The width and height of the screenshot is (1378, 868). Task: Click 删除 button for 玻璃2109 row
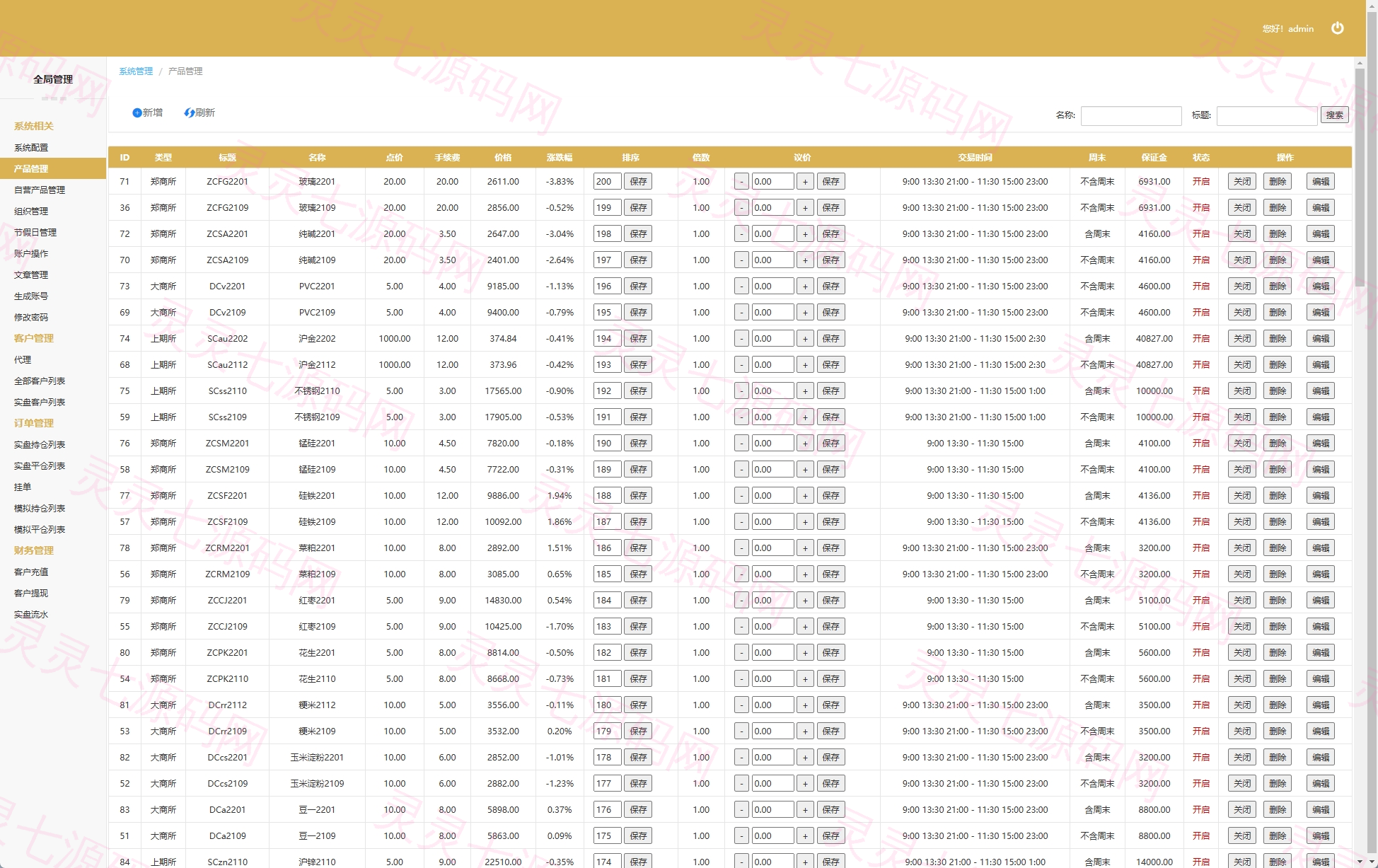click(1278, 208)
